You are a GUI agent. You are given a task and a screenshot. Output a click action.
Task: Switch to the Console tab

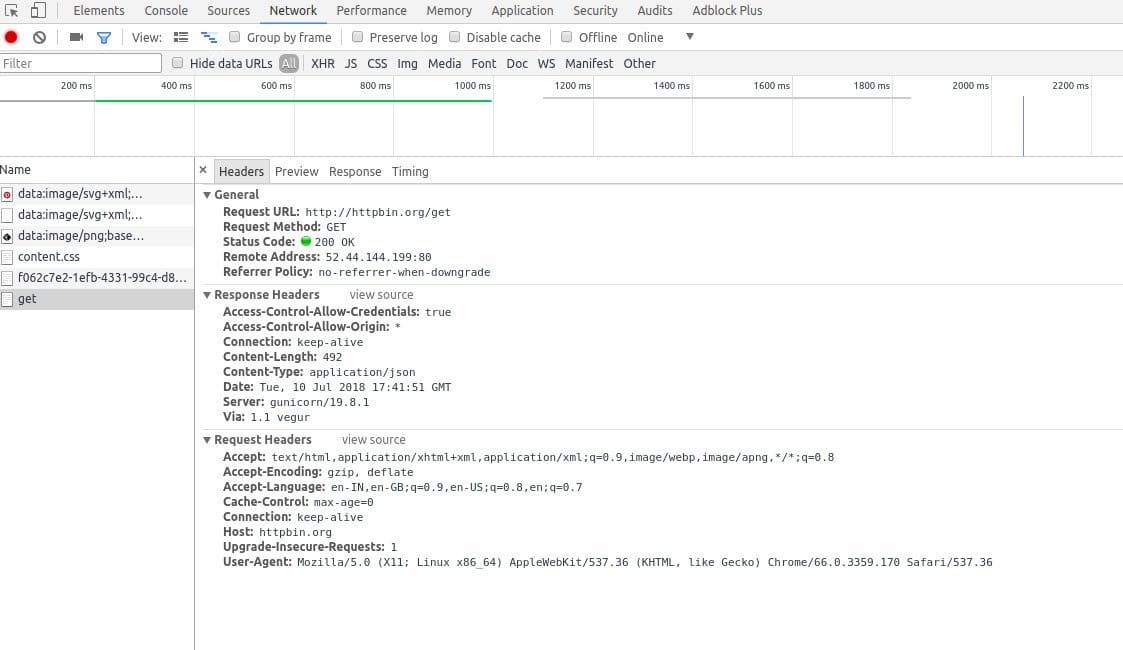166,11
